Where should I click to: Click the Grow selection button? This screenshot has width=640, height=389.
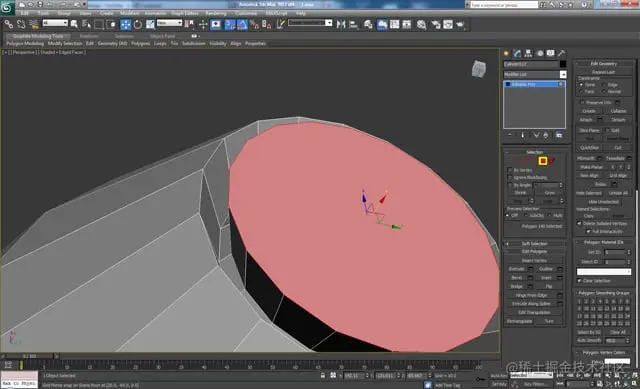pos(549,193)
